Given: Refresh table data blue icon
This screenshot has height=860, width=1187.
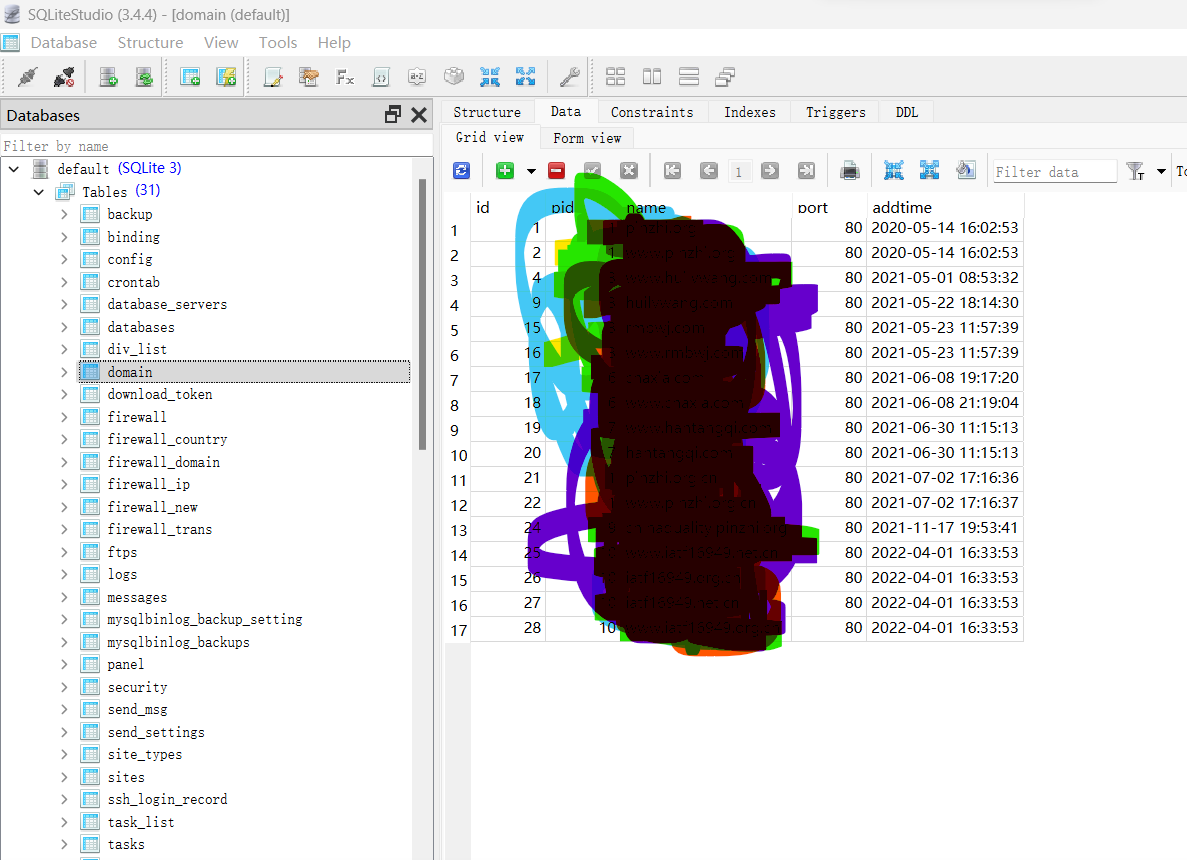Looking at the screenshot, I should coord(461,171).
